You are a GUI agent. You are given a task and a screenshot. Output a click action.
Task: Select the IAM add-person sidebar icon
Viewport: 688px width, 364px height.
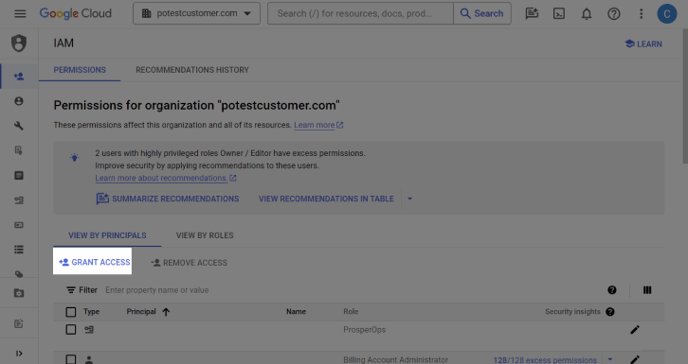[x=19, y=76]
